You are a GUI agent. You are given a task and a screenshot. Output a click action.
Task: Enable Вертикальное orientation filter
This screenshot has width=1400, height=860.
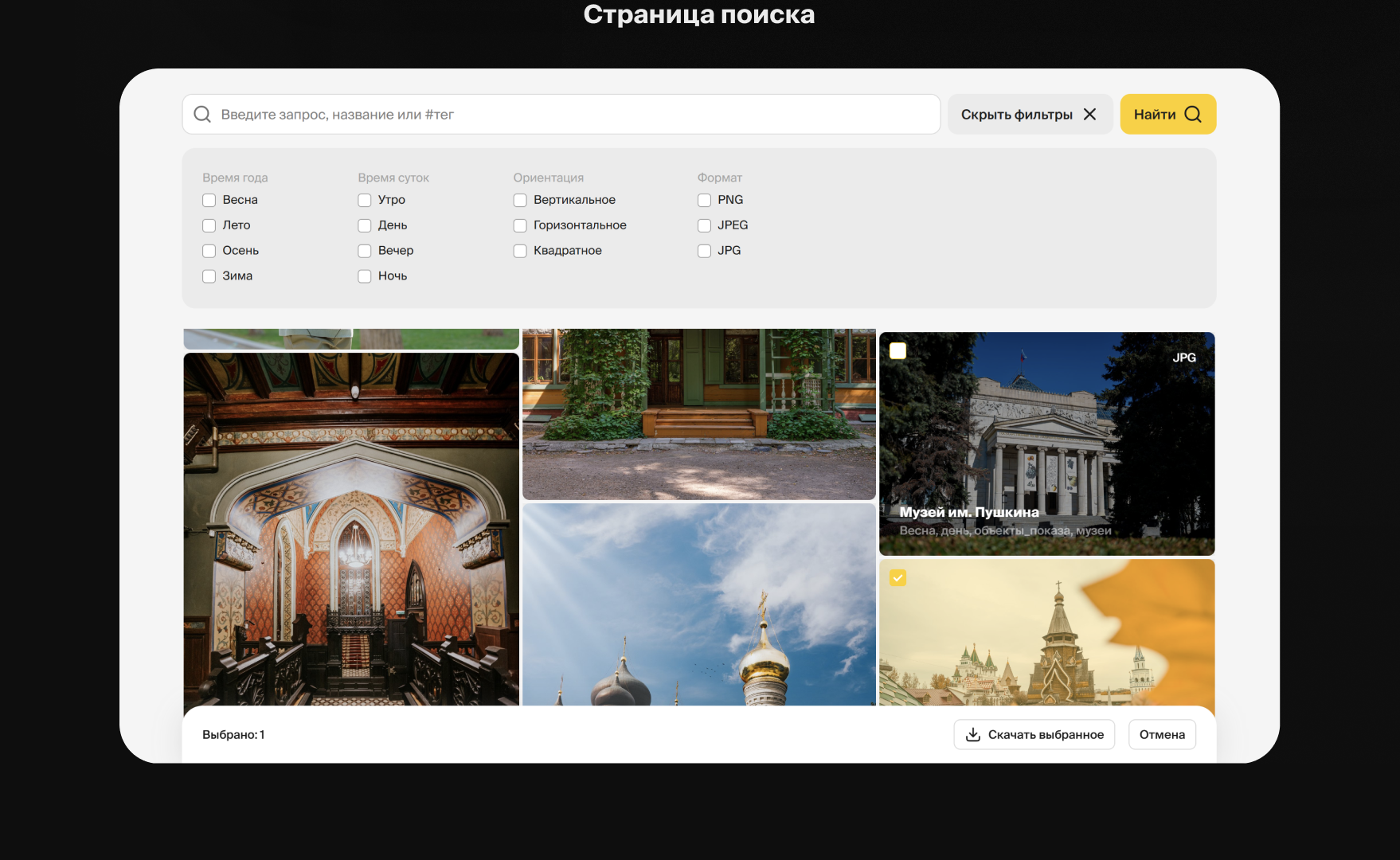click(520, 200)
